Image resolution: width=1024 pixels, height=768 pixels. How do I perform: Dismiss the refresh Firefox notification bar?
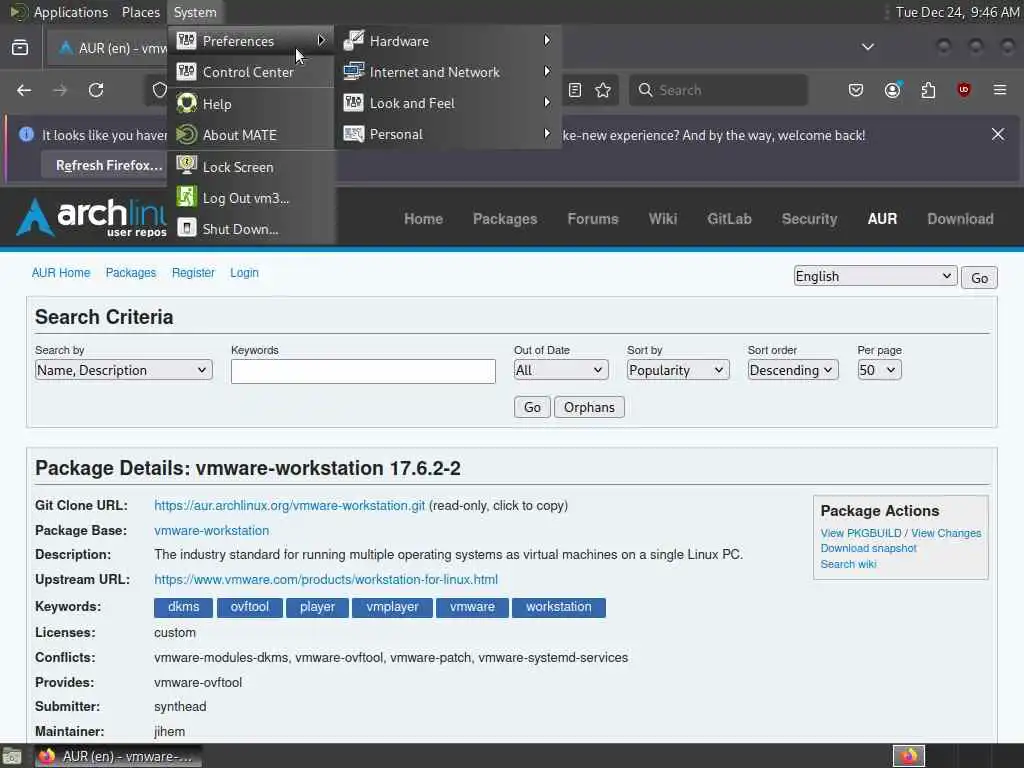(998, 135)
